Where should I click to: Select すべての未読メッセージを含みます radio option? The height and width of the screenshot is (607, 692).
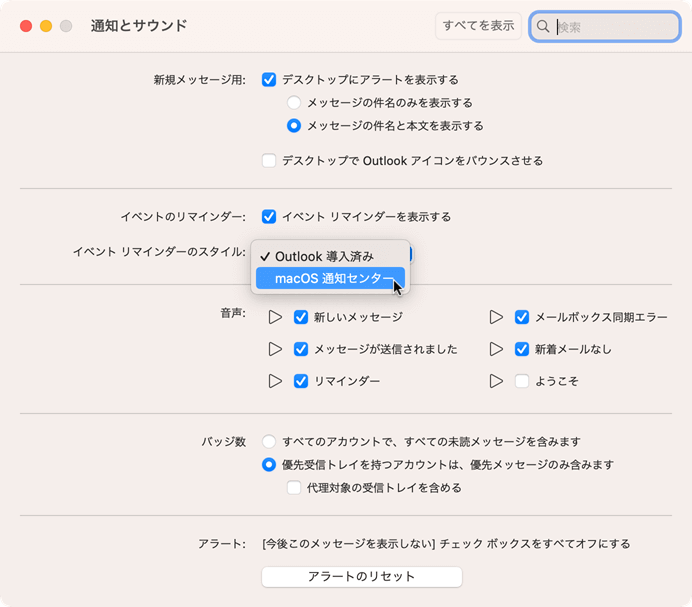coord(269,441)
